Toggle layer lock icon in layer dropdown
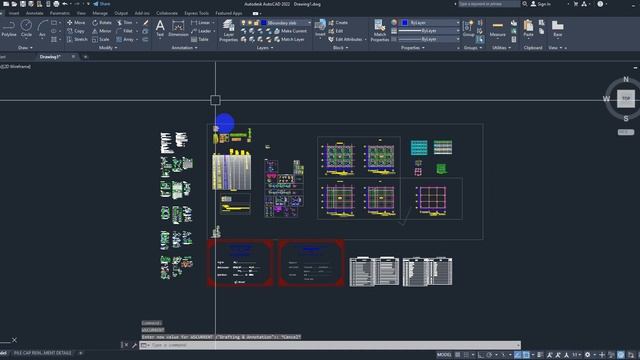The image size is (640, 360). [256, 23]
